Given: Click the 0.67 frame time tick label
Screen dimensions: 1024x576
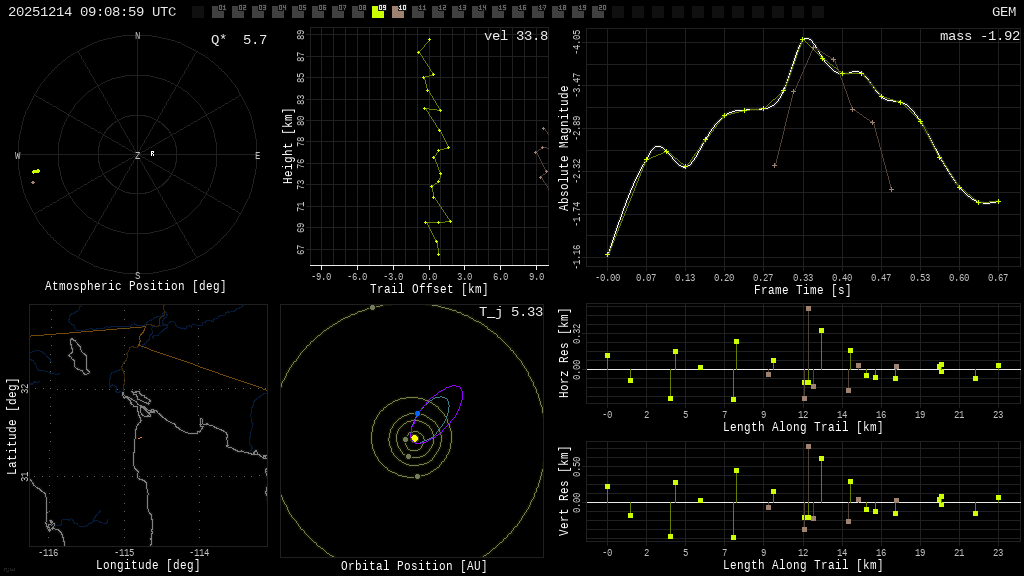Looking at the screenshot, I should (998, 278).
